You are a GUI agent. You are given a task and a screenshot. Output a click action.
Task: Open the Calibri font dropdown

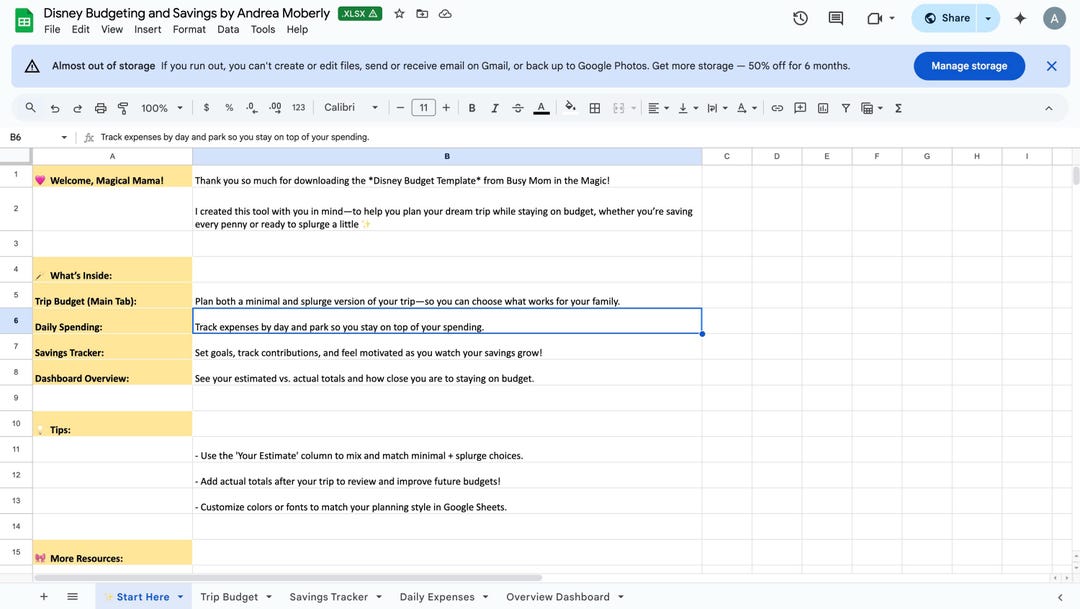coord(348,107)
